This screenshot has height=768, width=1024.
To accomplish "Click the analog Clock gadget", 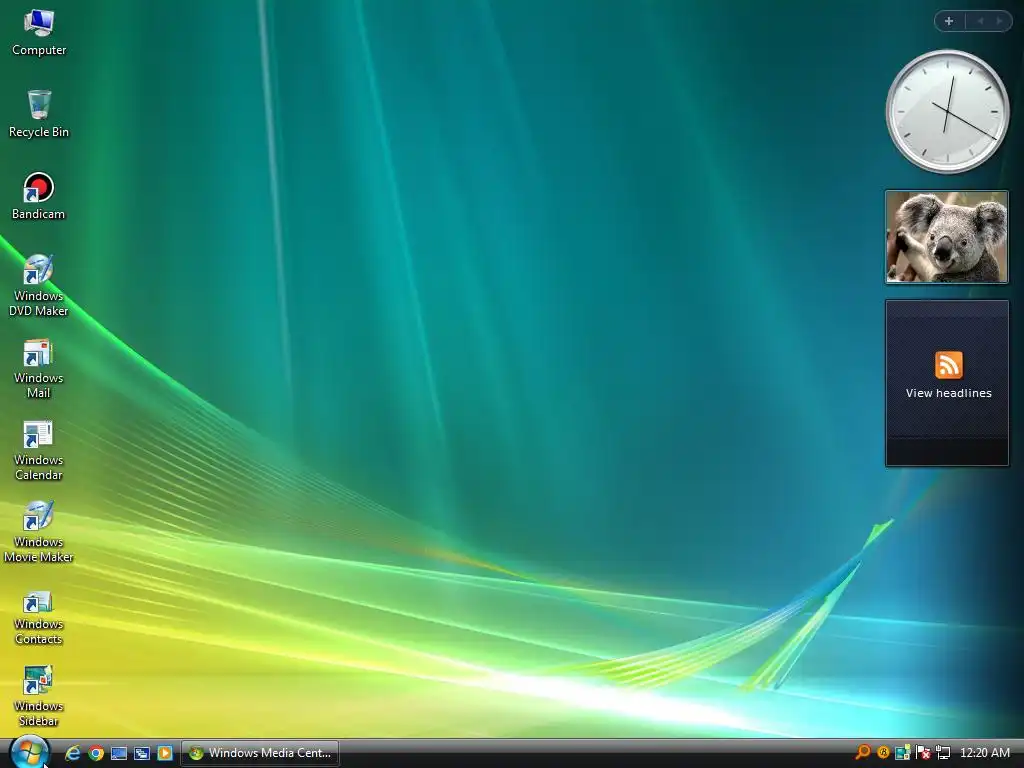I will 948,112.
